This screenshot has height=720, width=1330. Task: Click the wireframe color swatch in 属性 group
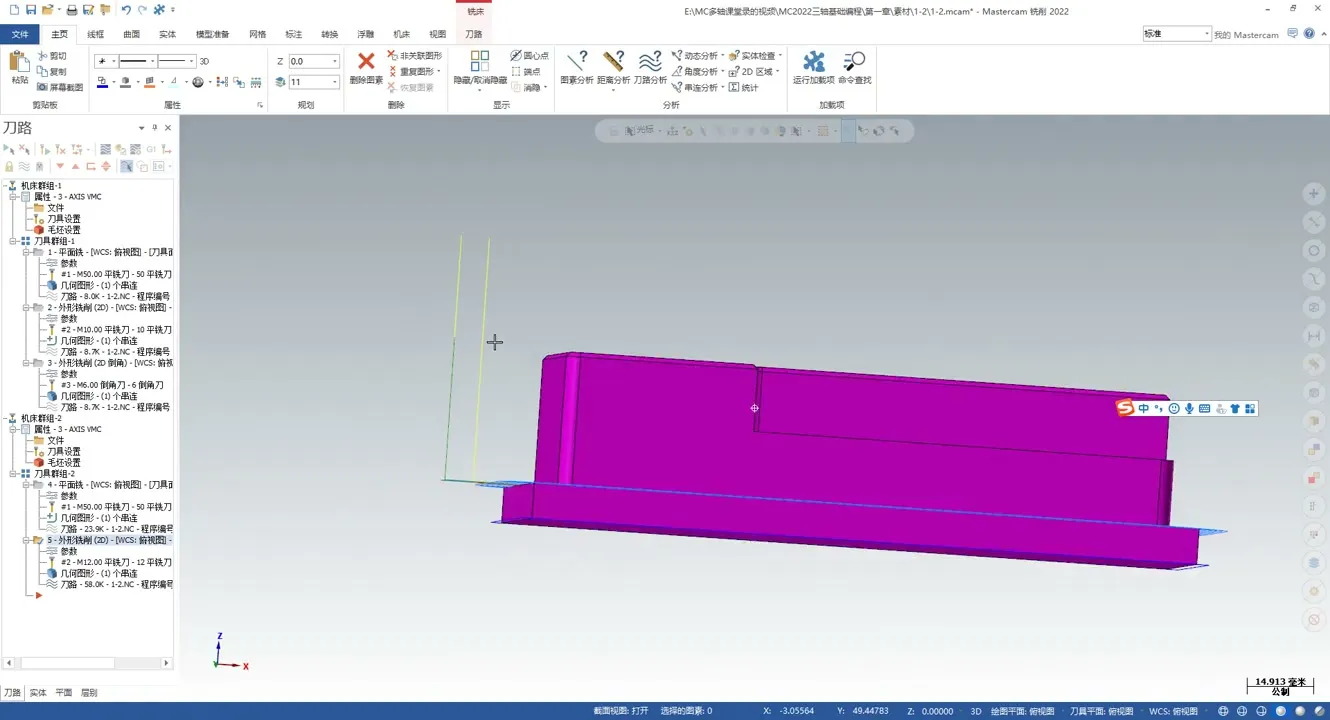point(102,83)
